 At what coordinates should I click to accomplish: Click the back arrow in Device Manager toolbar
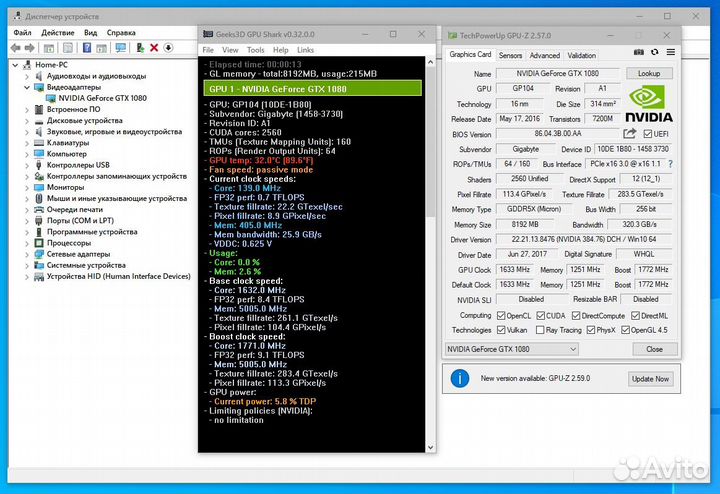tap(17, 47)
